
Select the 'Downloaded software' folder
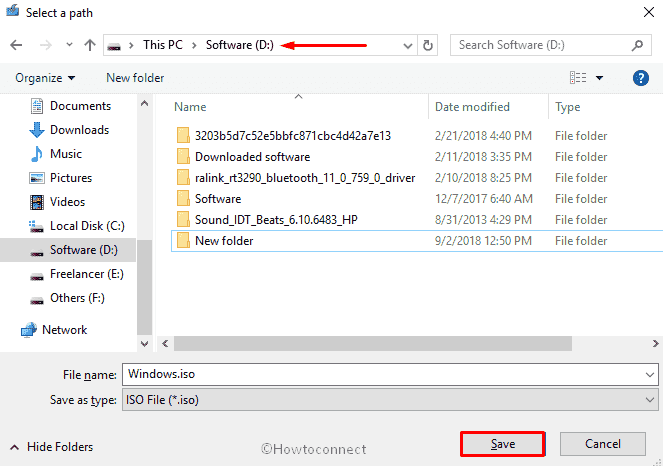pos(252,157)
